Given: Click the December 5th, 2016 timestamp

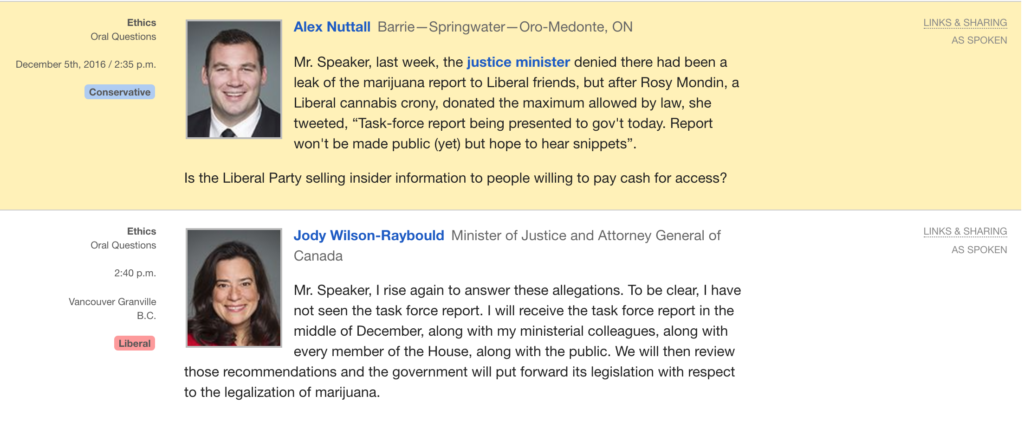Looking at the screenshot, I should point(86,65).
